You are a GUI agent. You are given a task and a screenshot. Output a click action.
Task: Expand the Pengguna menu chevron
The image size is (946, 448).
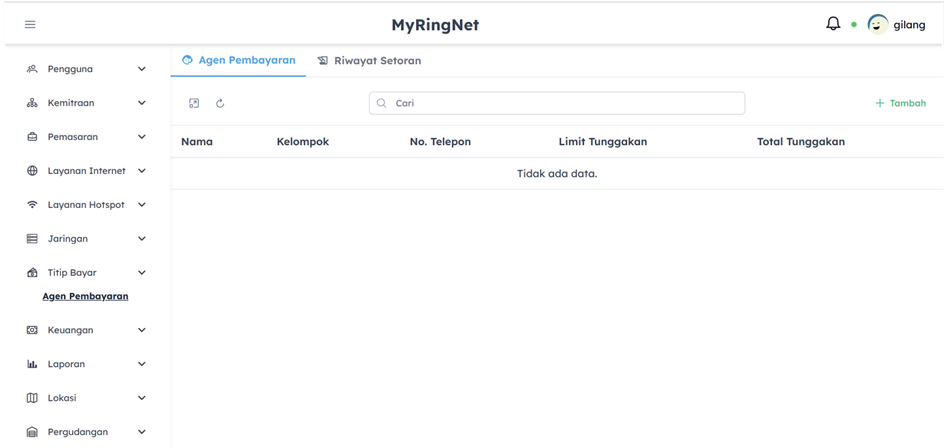(x=141, y=69)
